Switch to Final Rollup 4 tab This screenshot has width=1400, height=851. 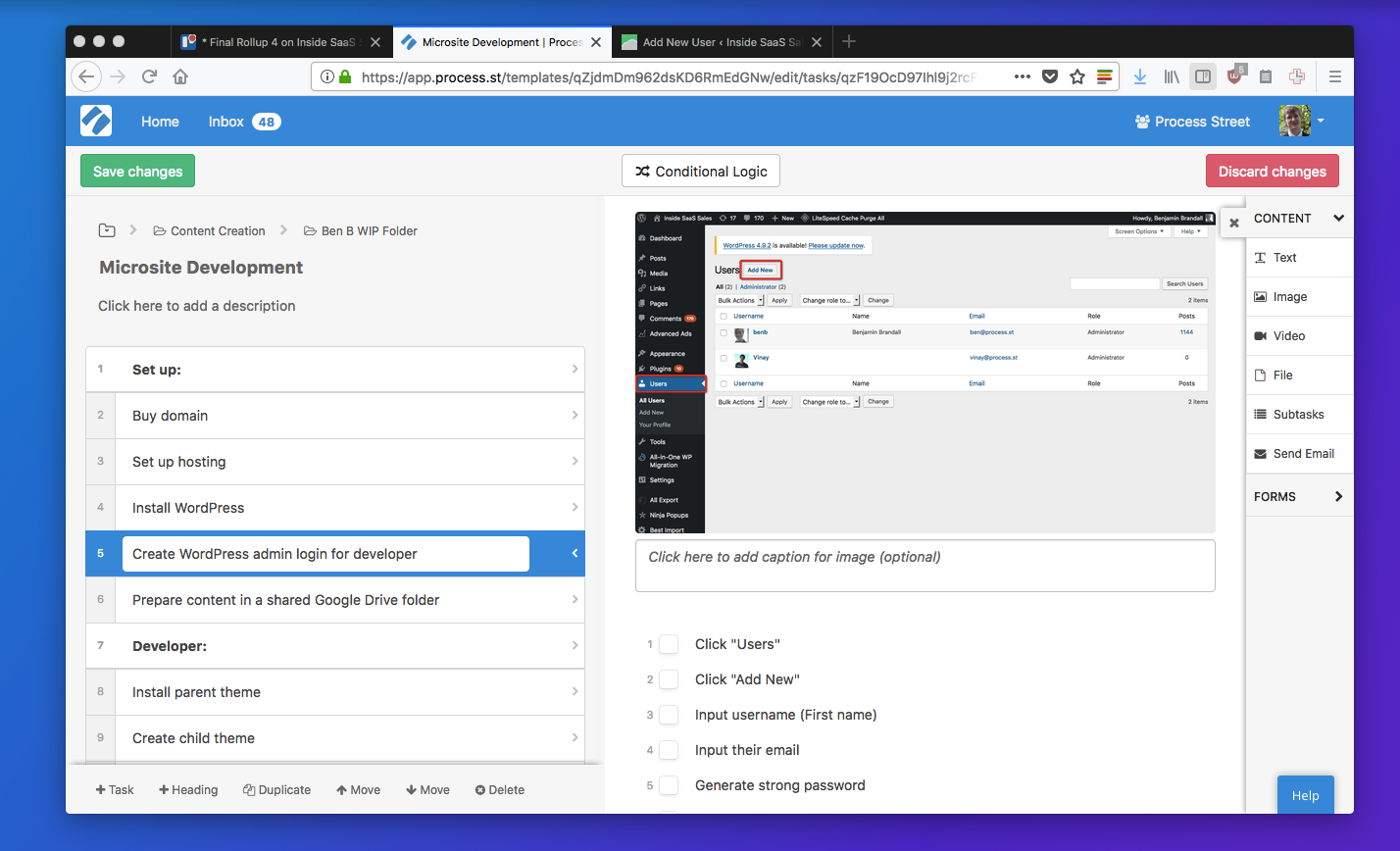(x=280, y=42)
